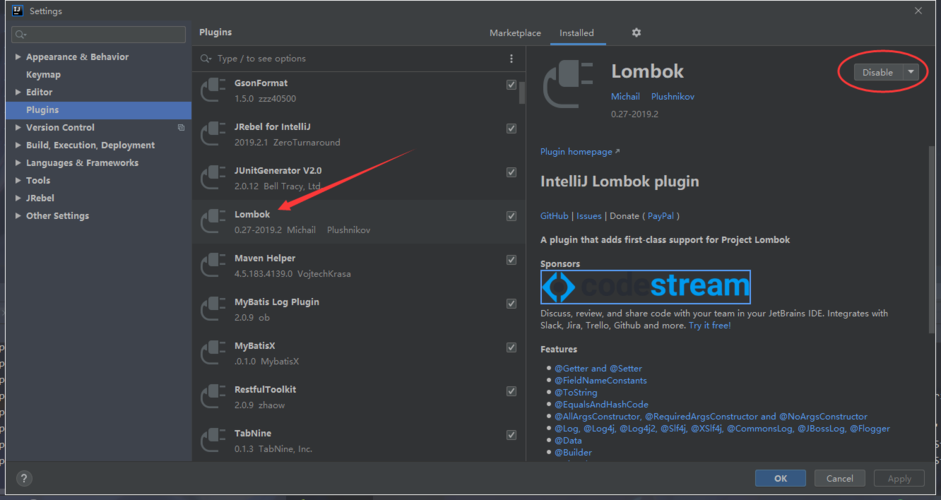Click the Disable plugin button

point(879,72)
